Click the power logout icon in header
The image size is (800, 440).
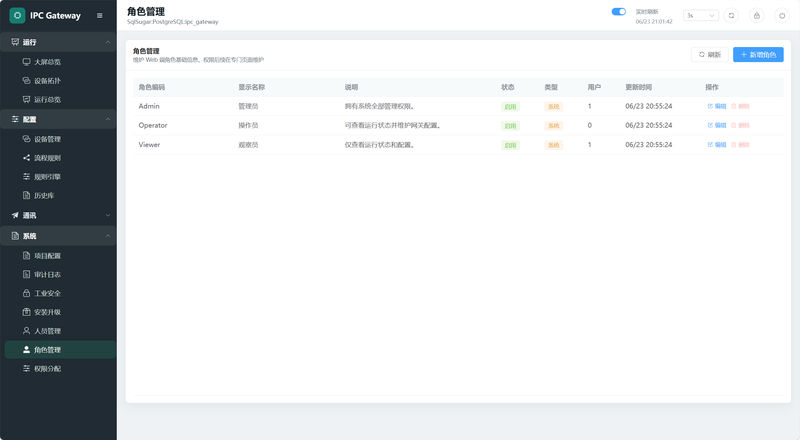(782, 16)
